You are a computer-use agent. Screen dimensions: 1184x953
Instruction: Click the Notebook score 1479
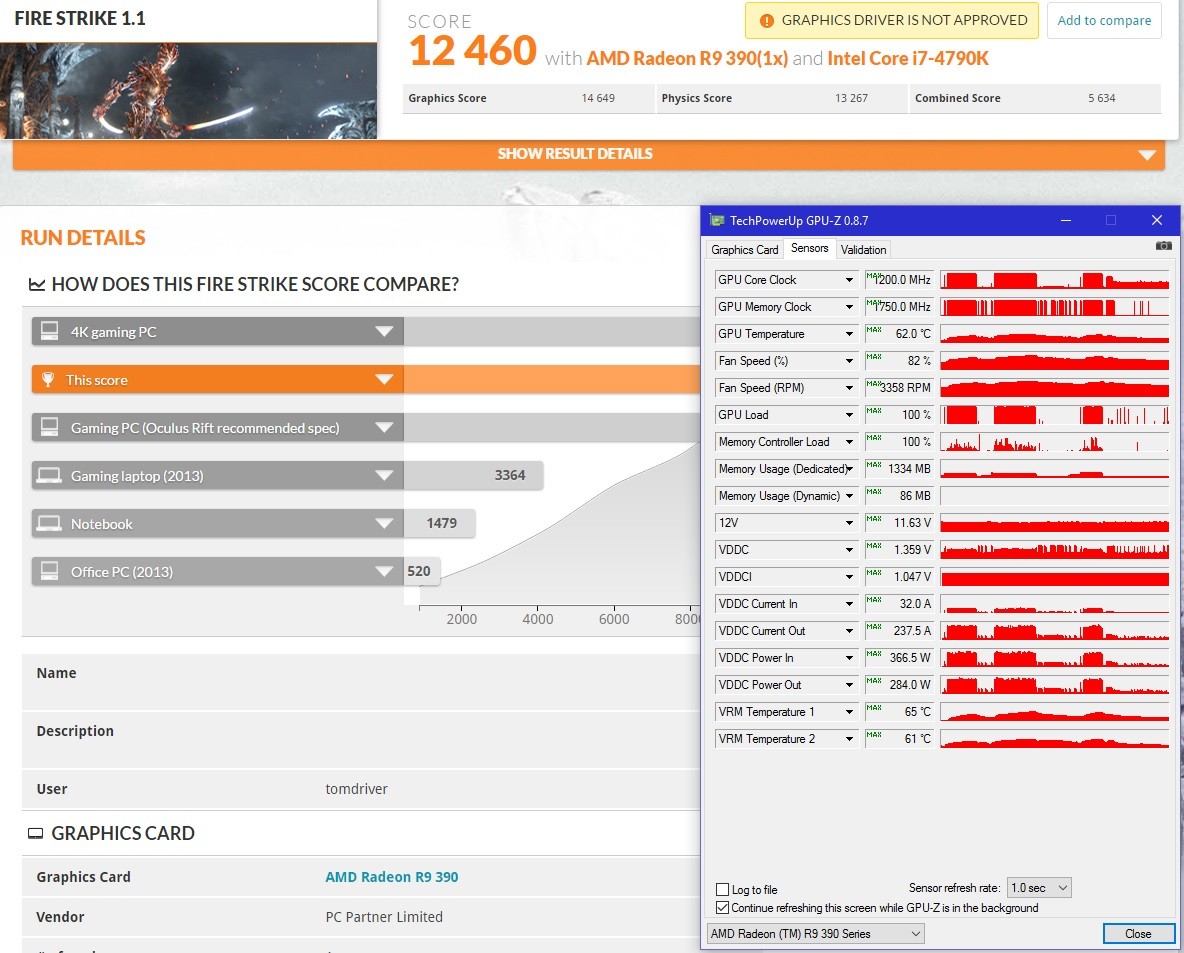(442, 523)
